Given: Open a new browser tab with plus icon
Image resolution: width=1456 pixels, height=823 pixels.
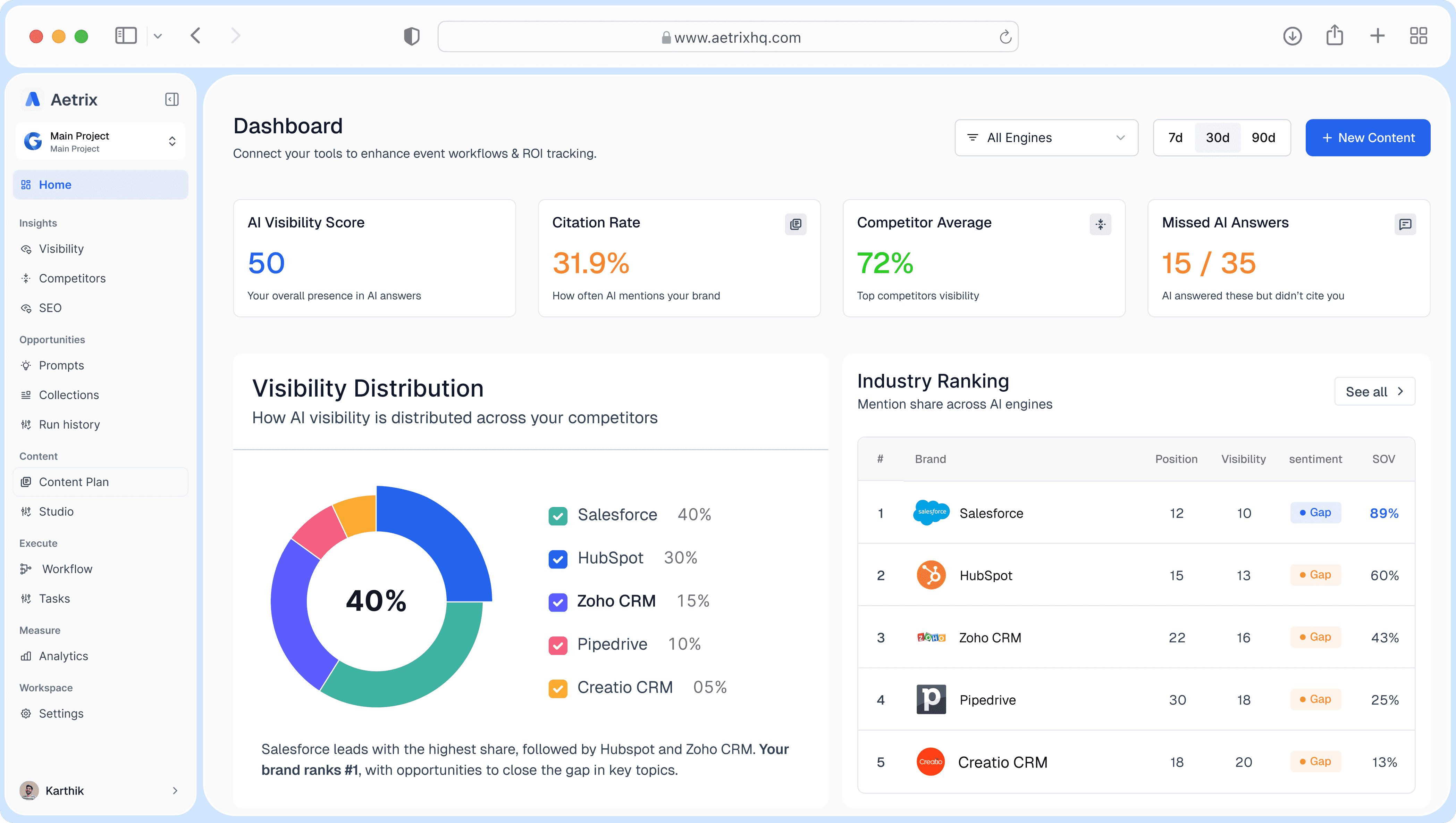Looking at the screenshot, I should (x=1378, y=36).
